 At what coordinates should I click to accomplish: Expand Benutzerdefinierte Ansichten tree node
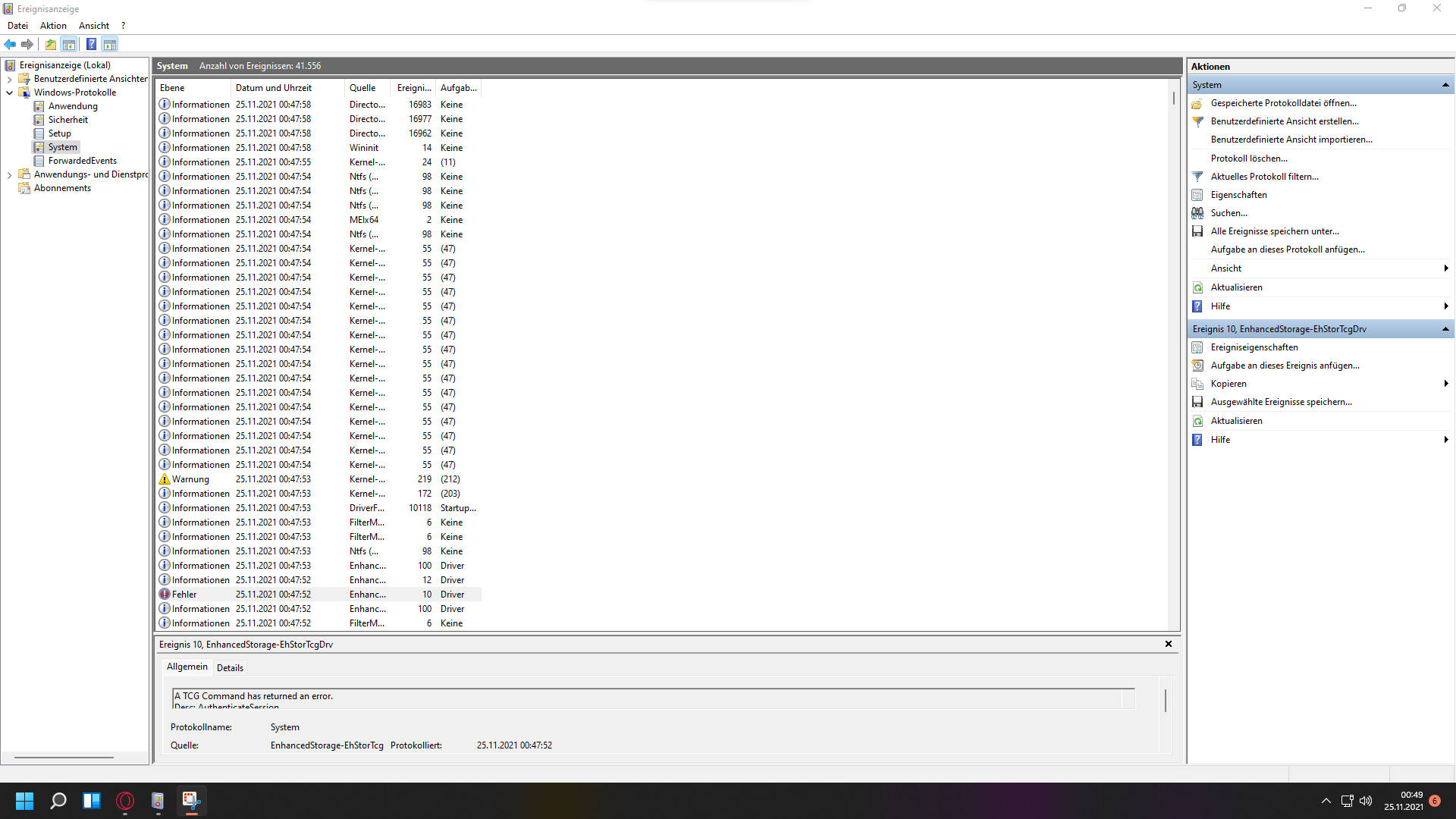[9, 79]
